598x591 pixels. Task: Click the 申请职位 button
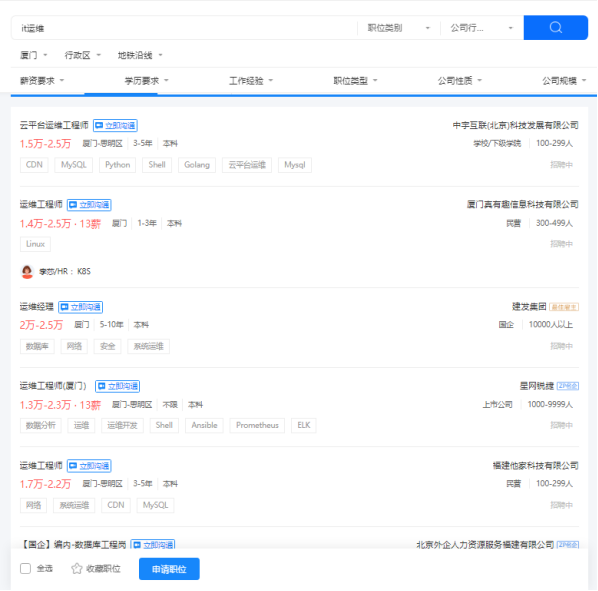[169, 569]
